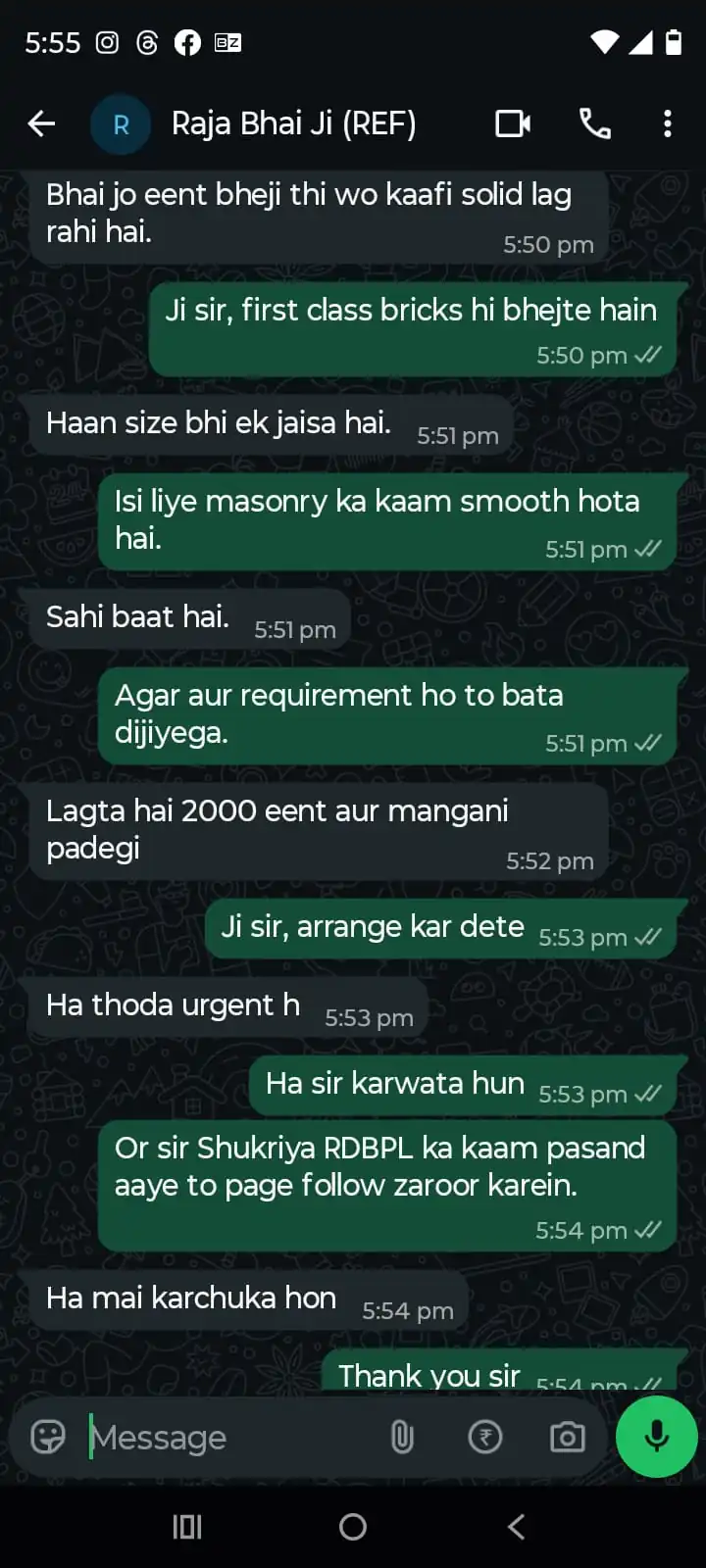This screenshot has width=706, height=1568.
Task: Go back using the top-left arrow
Action: (x=41, y=123)
